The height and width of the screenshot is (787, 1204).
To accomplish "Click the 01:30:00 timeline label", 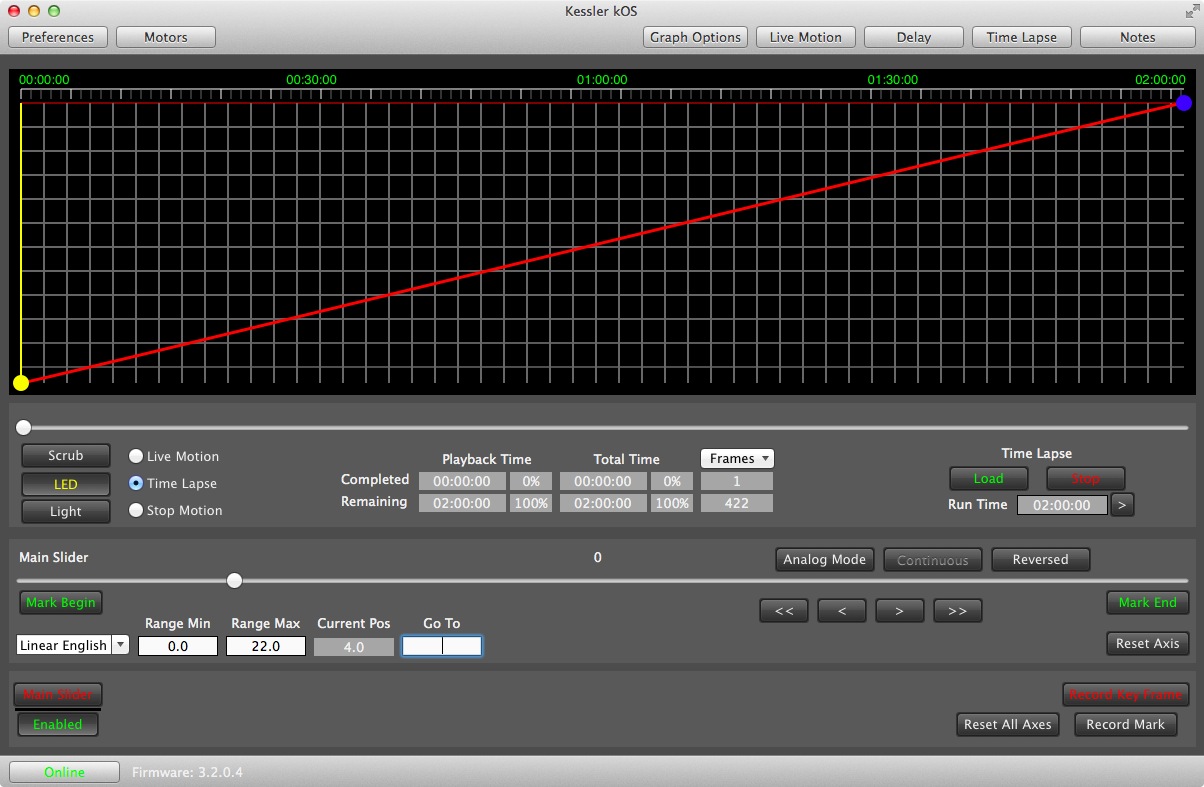I will coord(892,79).
